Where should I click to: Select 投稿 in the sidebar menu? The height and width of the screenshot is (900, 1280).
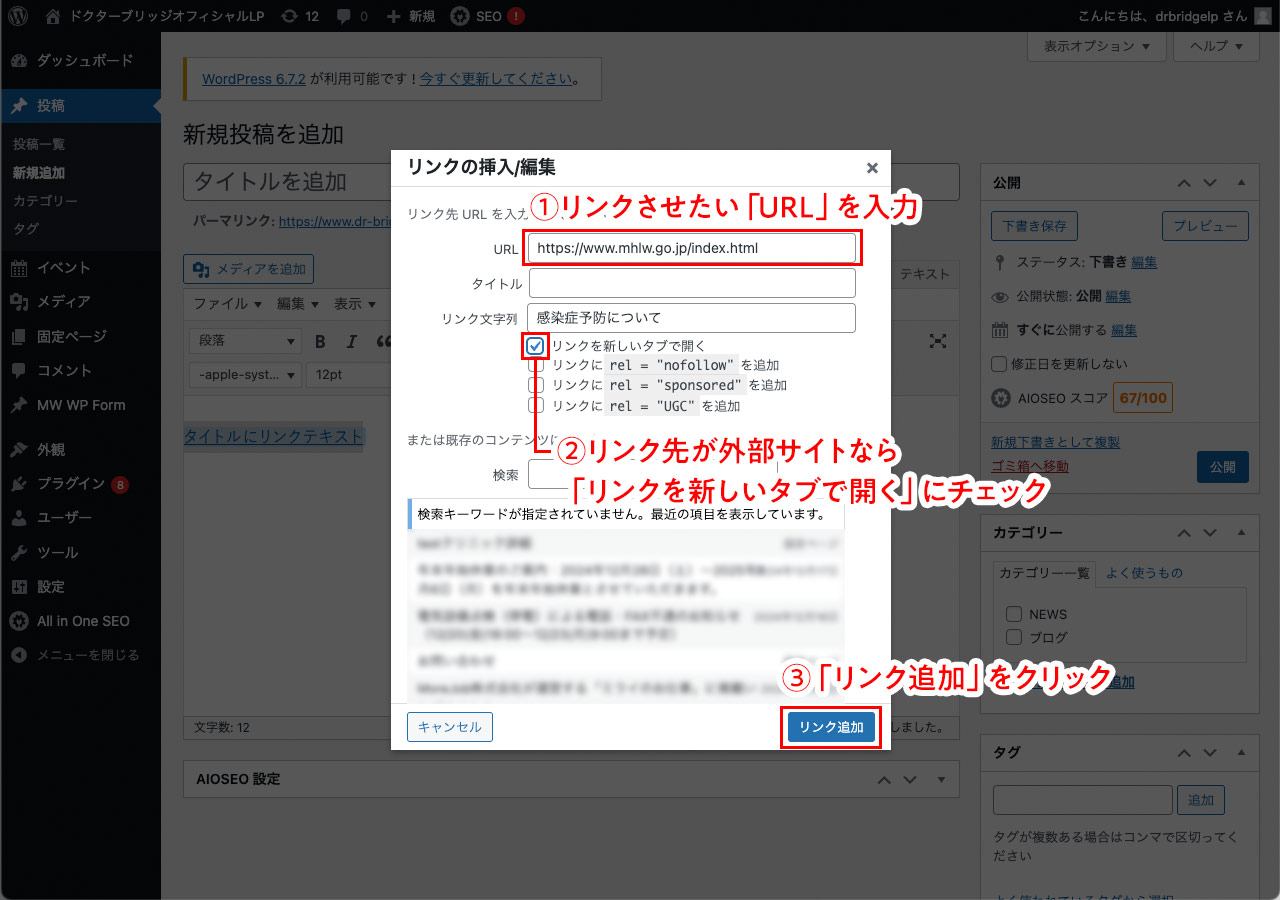(x=80, y=106)
